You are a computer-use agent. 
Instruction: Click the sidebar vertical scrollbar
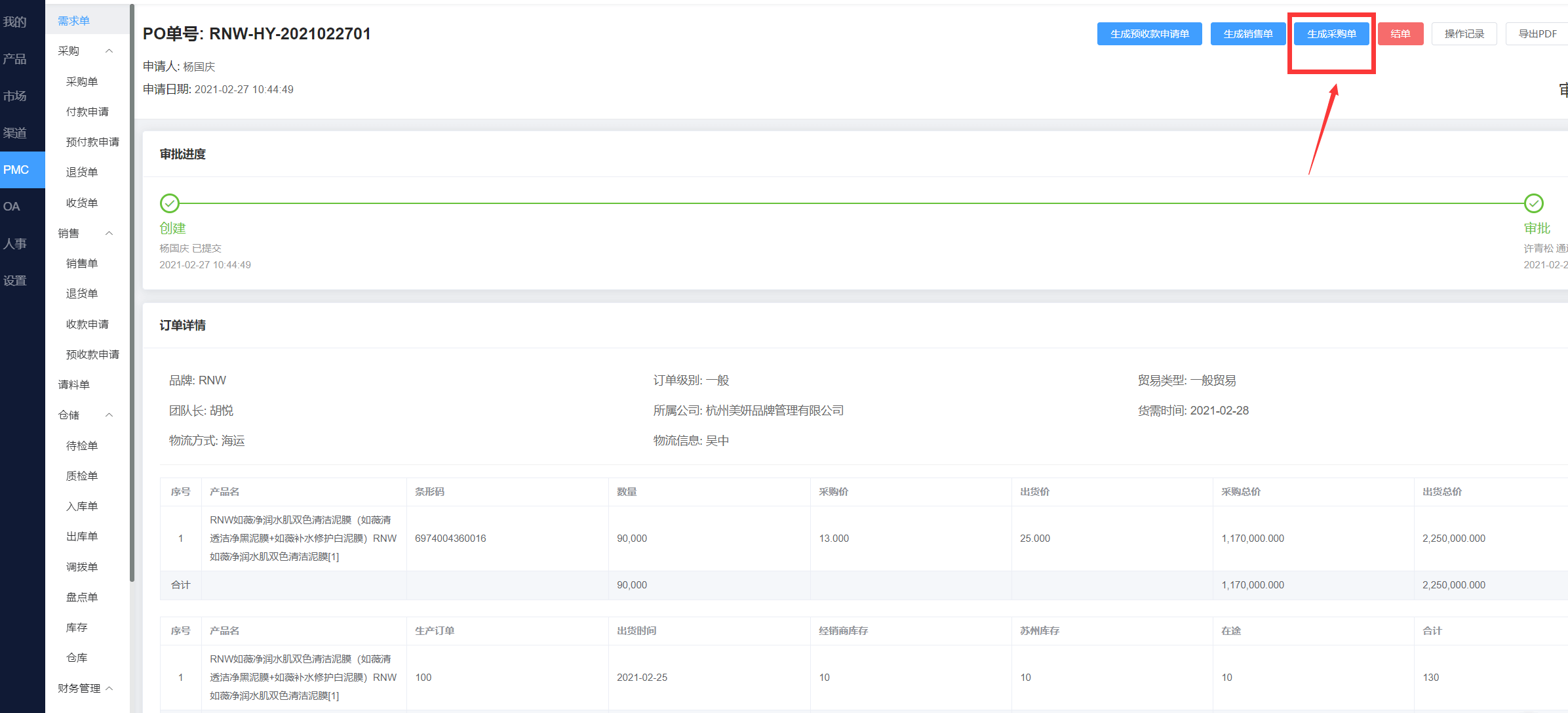pyautogui.click(x=132, y=293)
